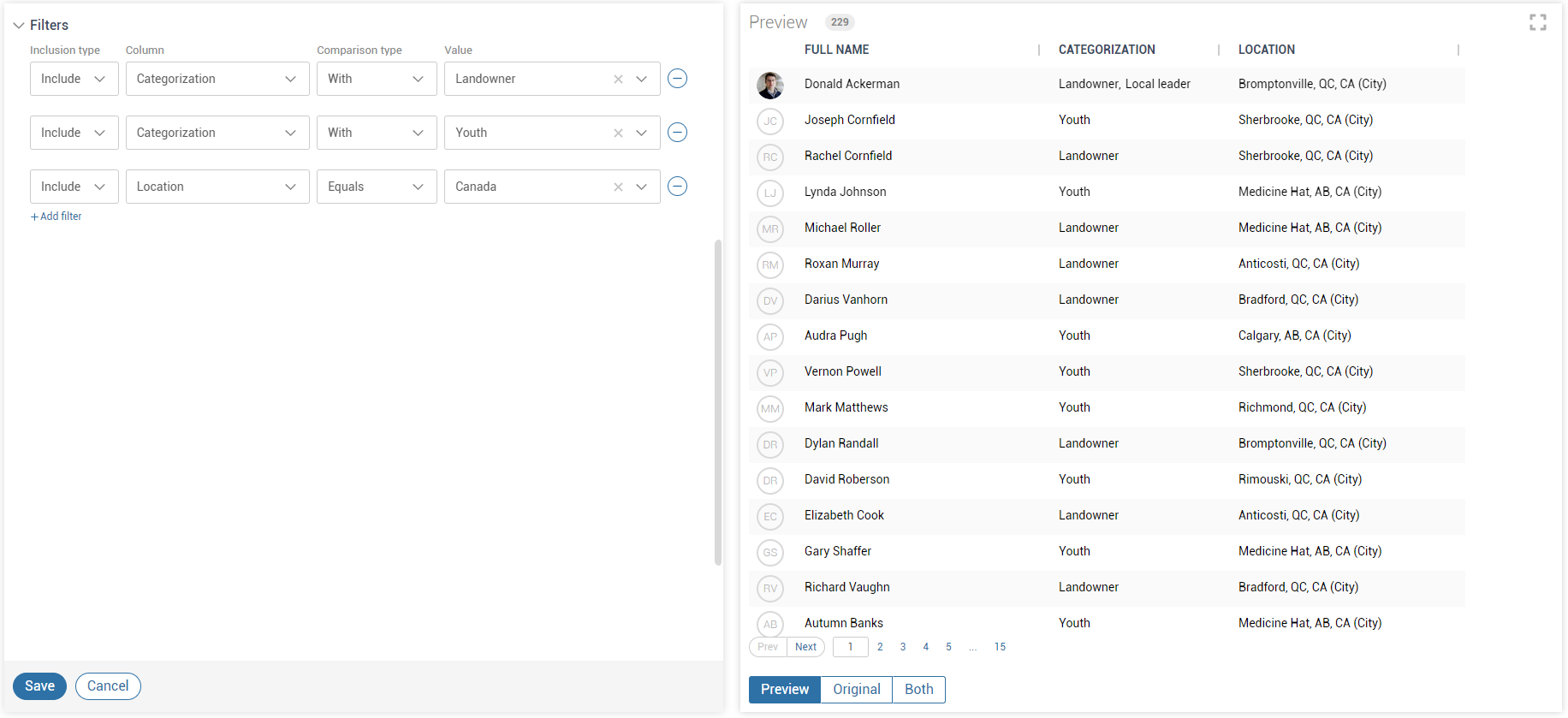Click Elizabeth Cook's EC avatar
The image size is (1568, 718).
click(770, 516)
